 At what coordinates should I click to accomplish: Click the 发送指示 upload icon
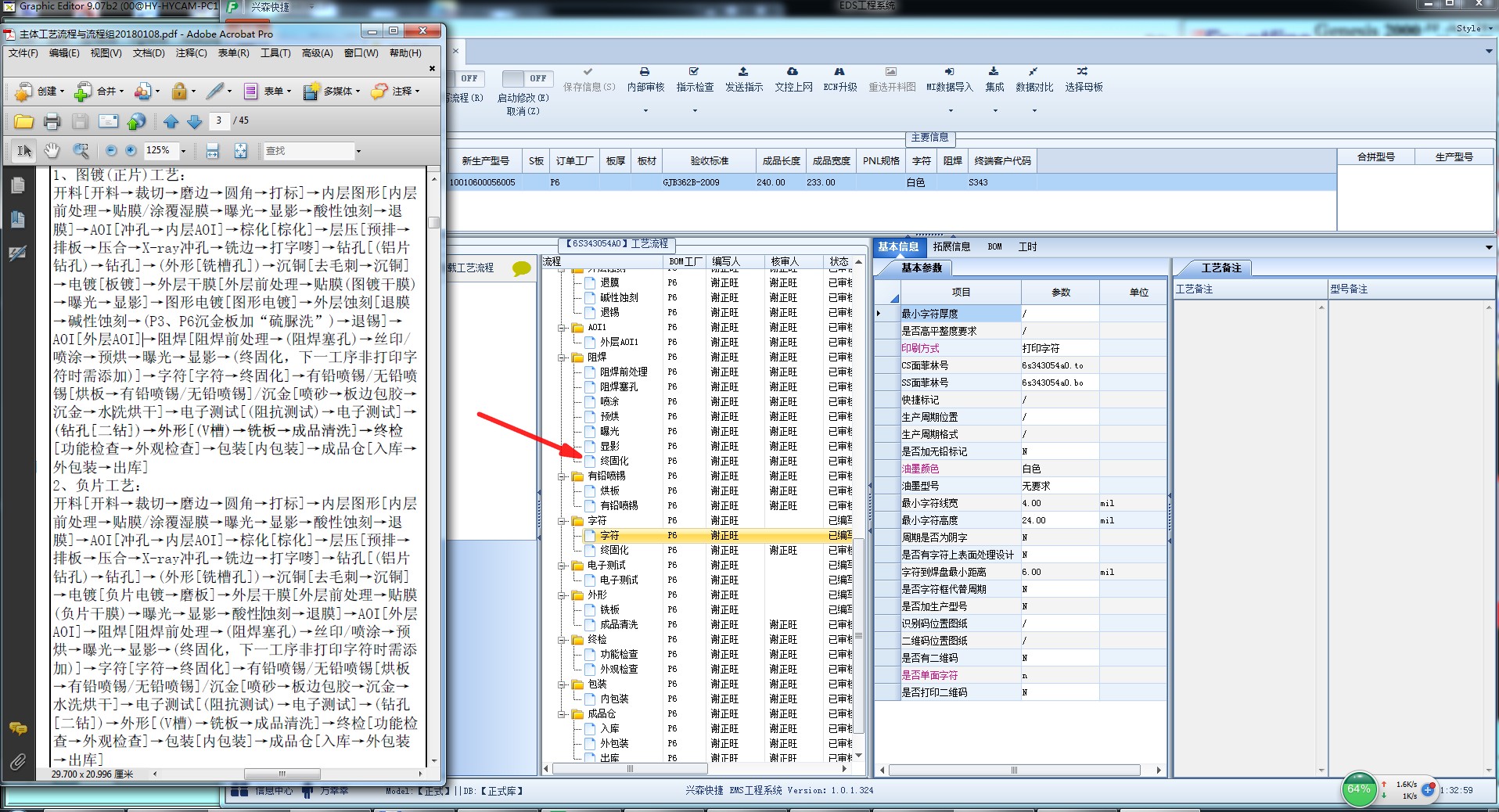point(743,71)
